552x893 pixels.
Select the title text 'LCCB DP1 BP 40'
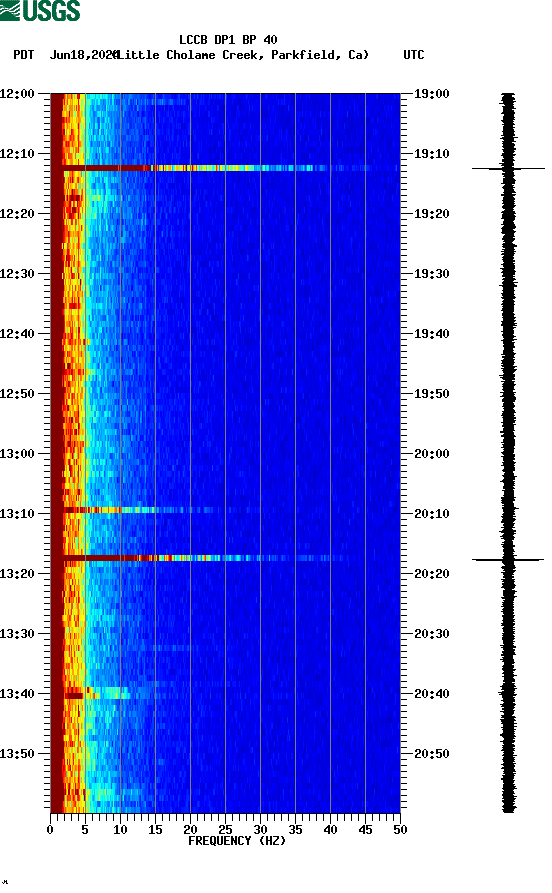pyautogui.click(x=228, y=40)
